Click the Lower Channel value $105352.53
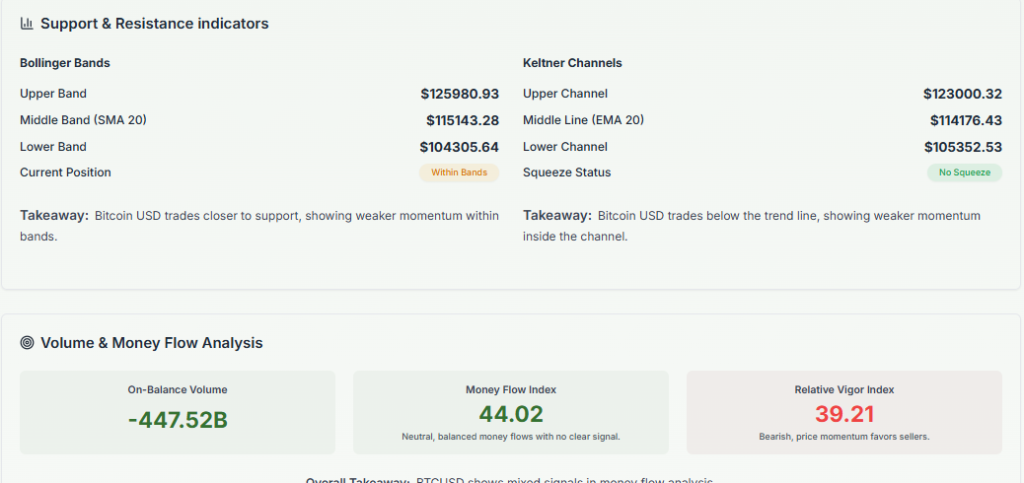 (963, 147)
